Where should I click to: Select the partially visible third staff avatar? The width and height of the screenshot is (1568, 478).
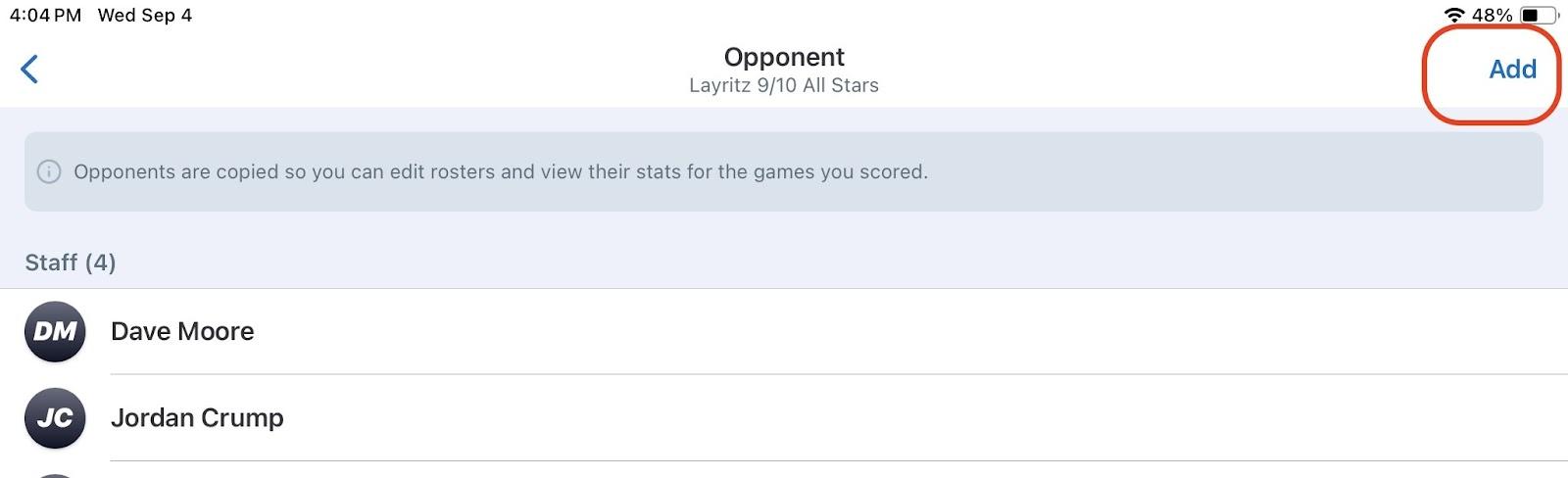(x=55, y=475)
